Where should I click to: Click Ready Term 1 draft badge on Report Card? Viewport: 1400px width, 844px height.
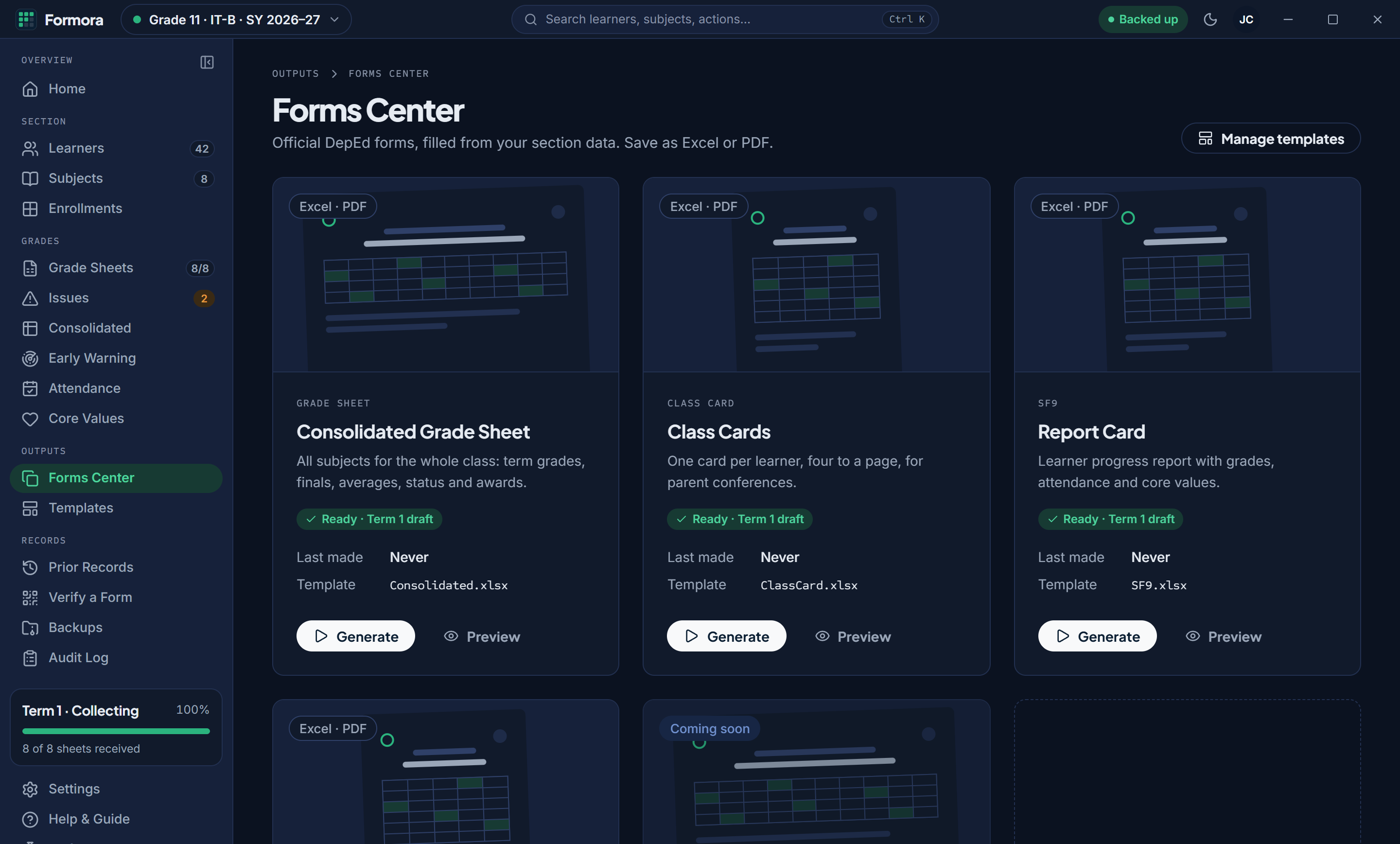click(1110, 519)
